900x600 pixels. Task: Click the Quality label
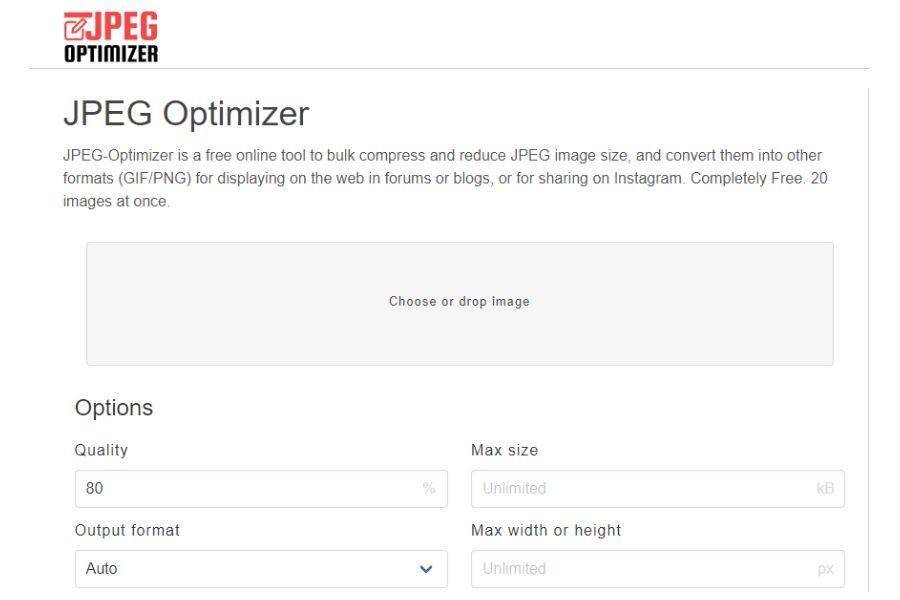tap(101, 450)
